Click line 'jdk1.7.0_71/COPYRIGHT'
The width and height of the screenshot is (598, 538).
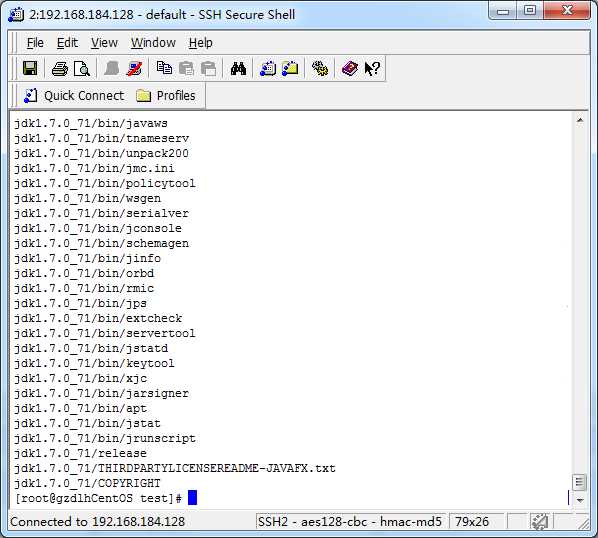[87, 483]
